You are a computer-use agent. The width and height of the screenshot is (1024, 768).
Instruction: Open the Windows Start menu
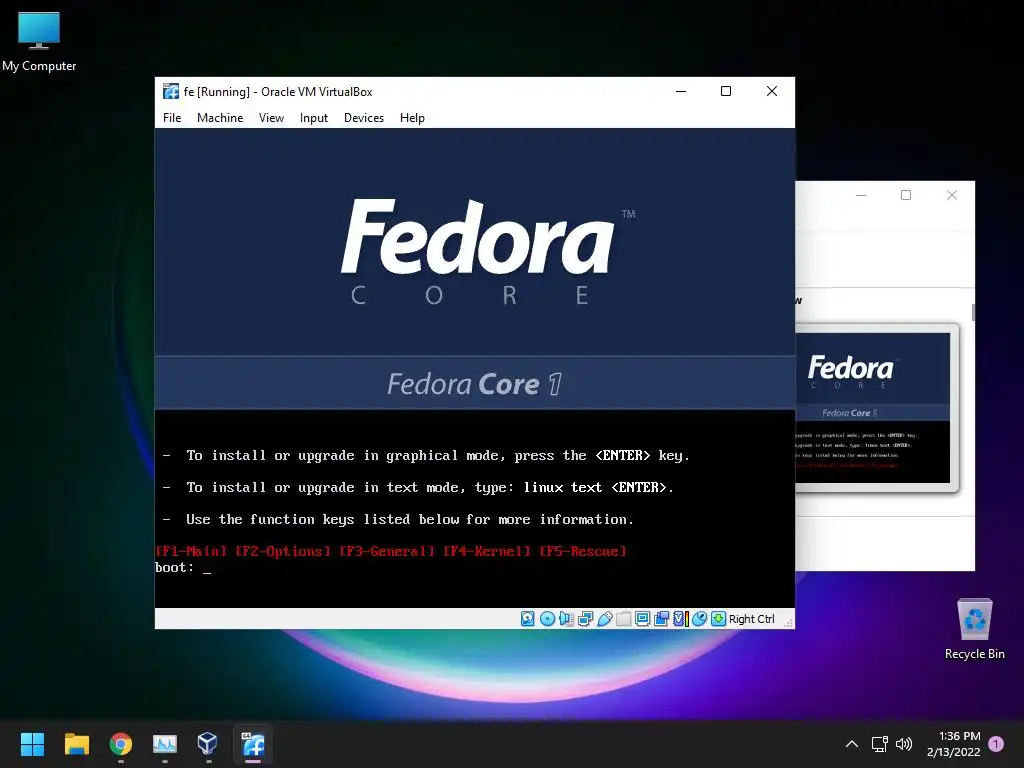pos(32,744)
